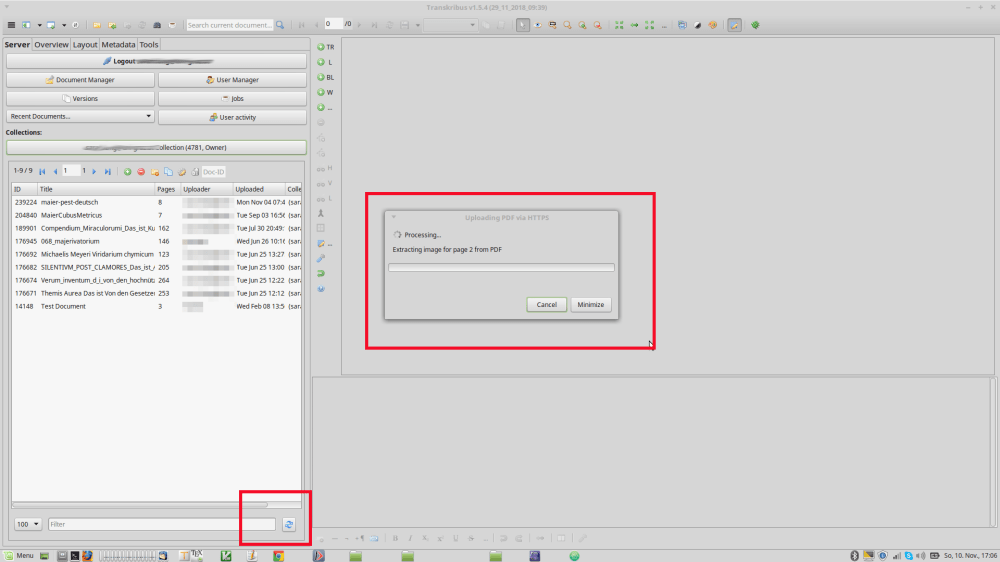Click the Filter input field
Screen dimensions: 1000x562
click(162, 524)
